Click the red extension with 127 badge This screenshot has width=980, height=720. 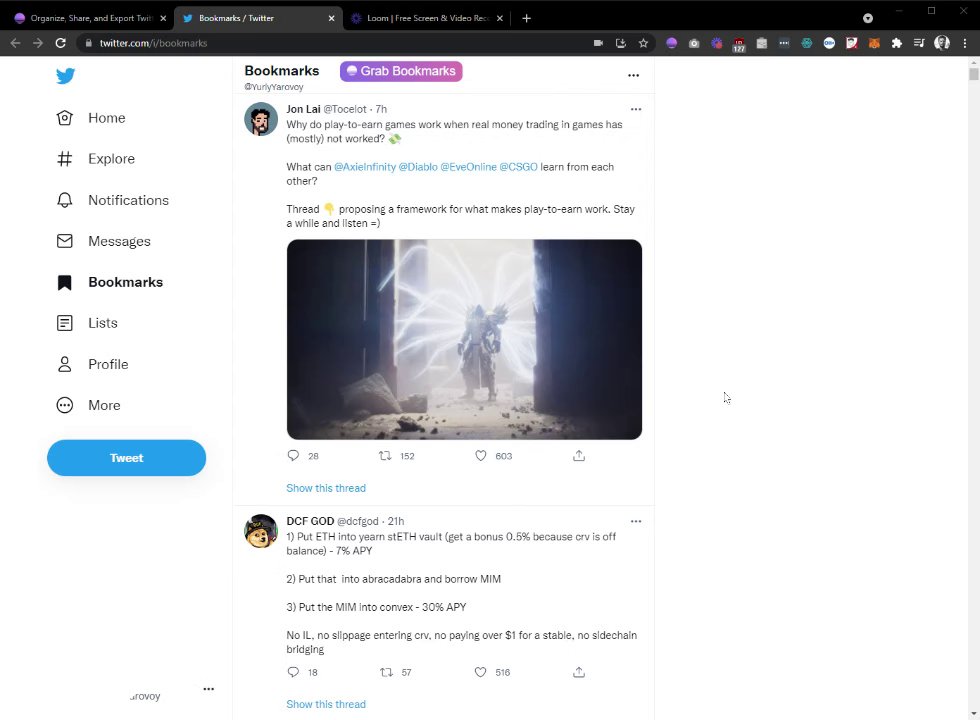point(739,44)
